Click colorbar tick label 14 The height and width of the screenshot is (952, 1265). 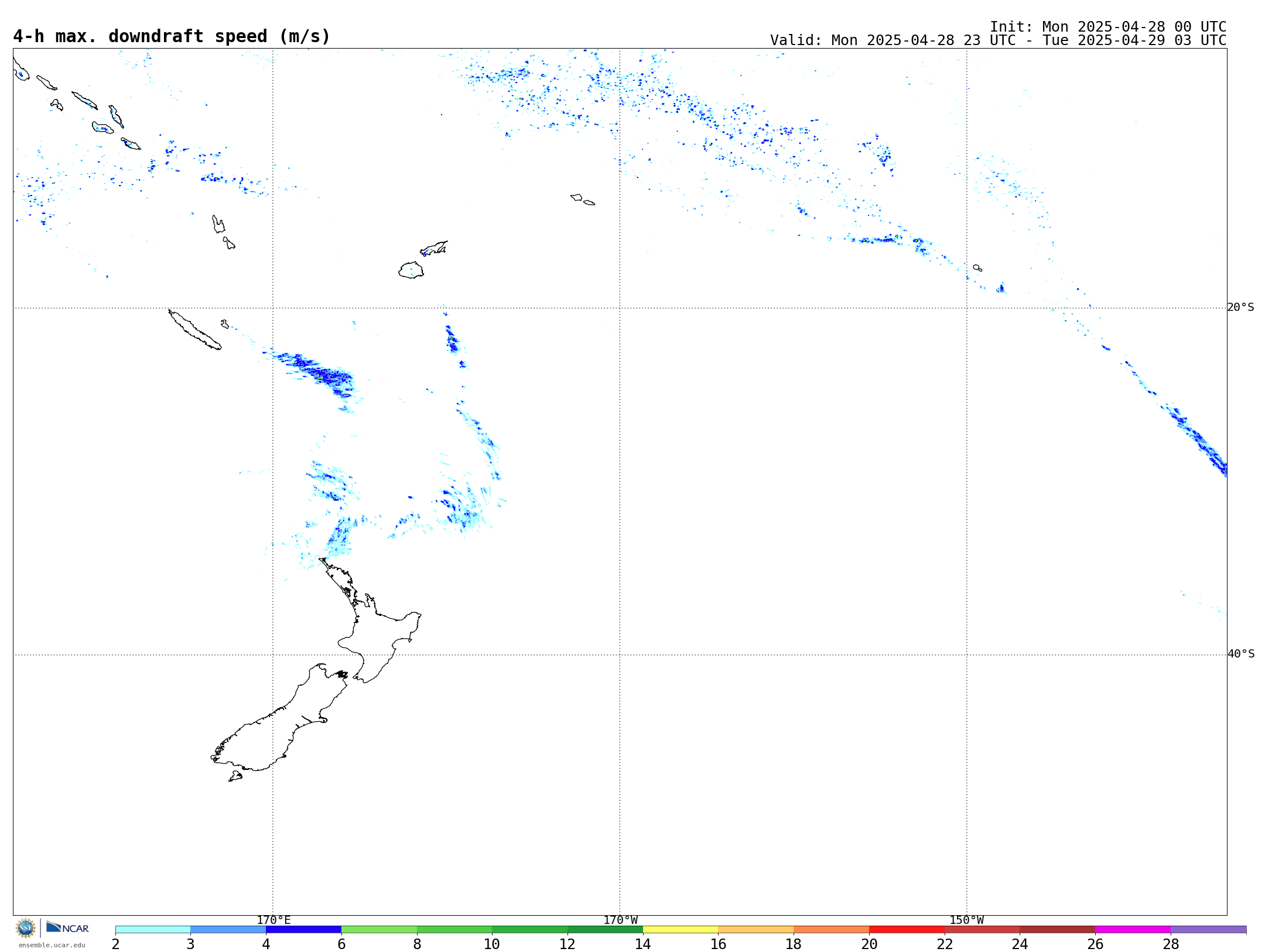[643, 944]
